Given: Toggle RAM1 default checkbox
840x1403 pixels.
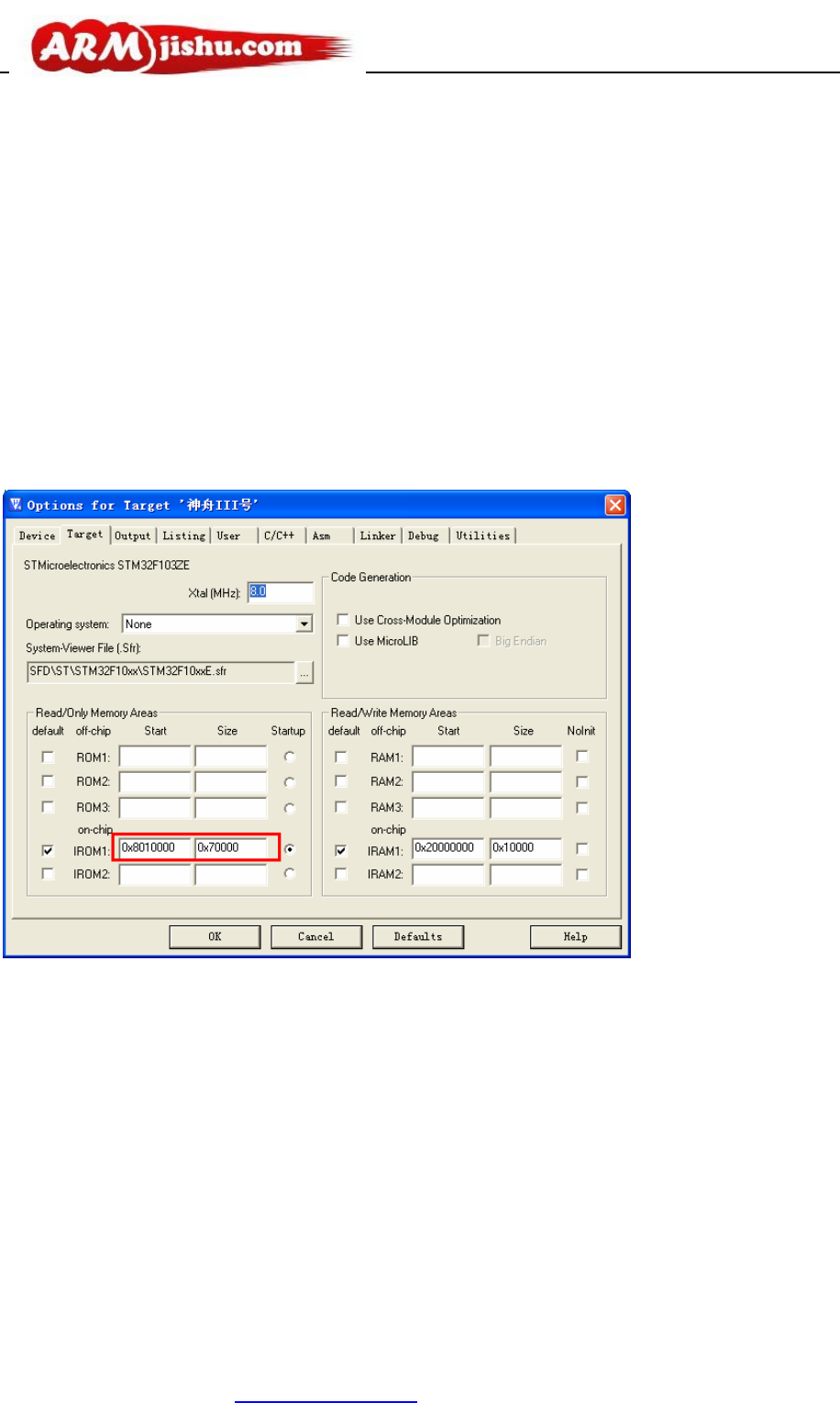Looking at the screenshot, I should coord(341,757).
